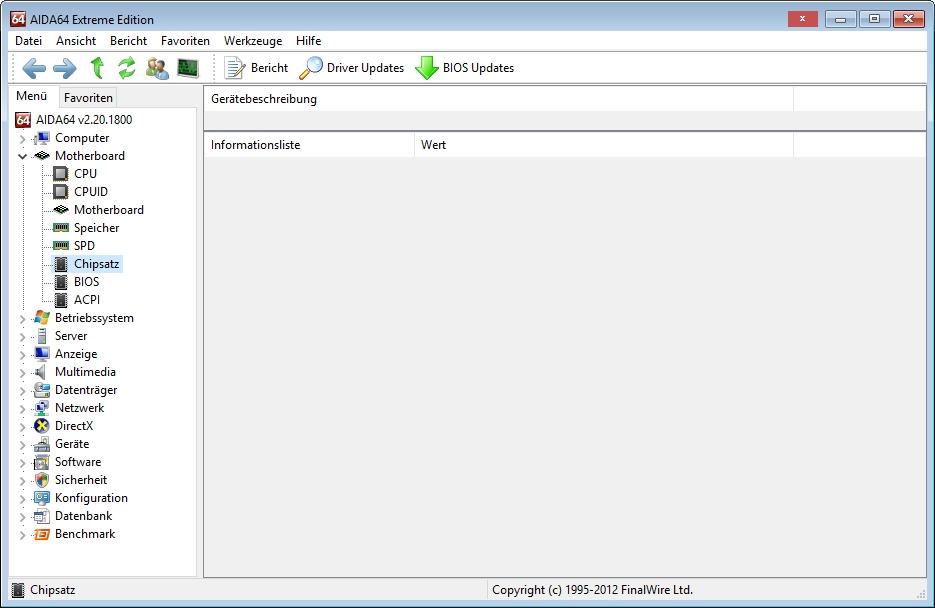The width and height of the screenshot is (935, 608).
Task: Open Driver Updates
Action: tap(352, 68)
